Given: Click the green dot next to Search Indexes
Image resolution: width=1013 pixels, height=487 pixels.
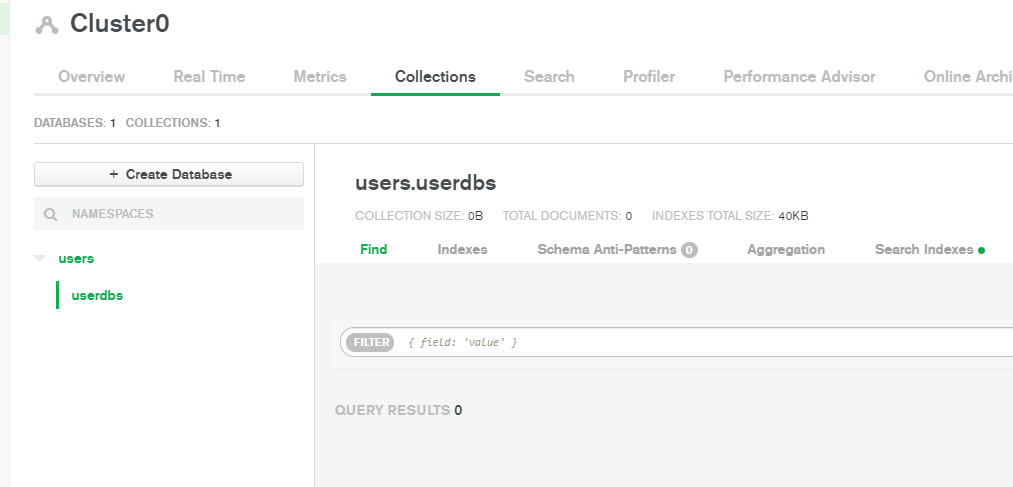Looking at the screenshot, I should click(x=981, y=251).
